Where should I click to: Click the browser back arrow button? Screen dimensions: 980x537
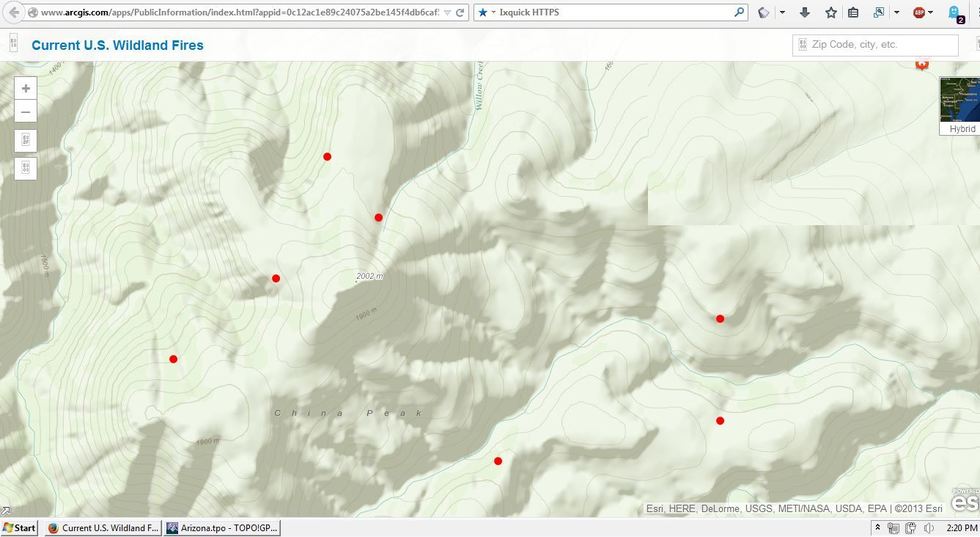[14, 13]
